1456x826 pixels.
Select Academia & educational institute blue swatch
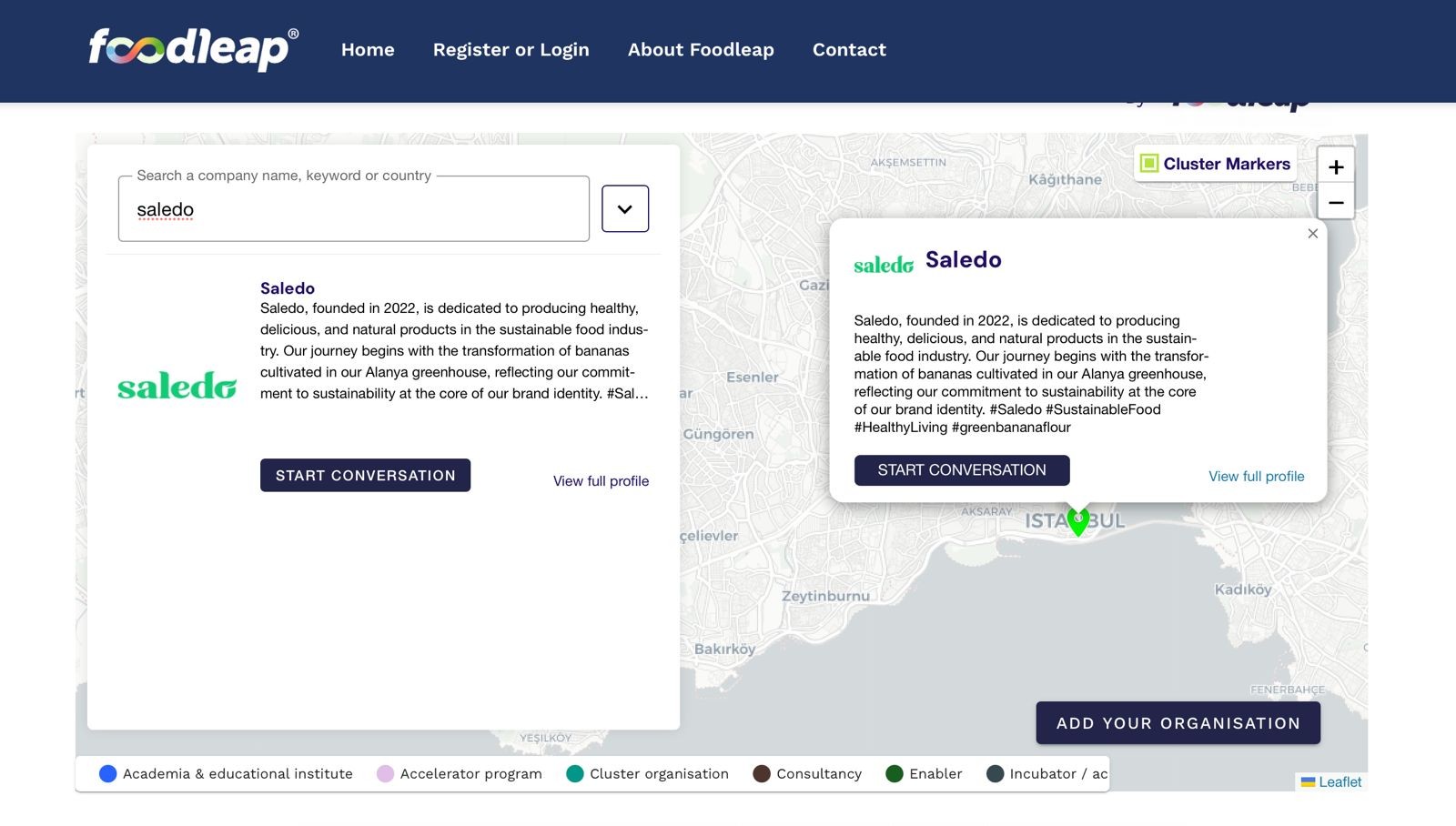click(x=107, y=774)
